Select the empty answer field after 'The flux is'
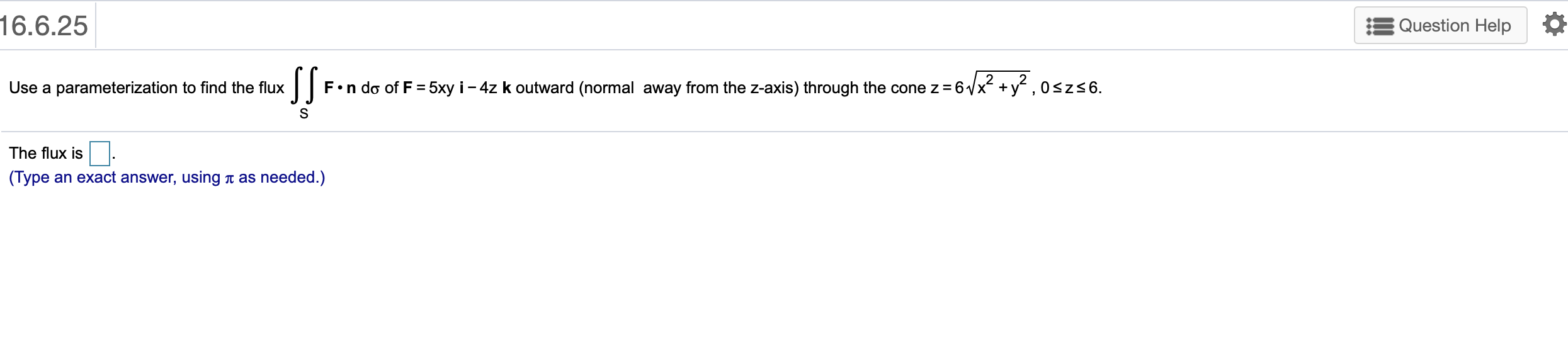Image resolution: width=1568 pixels, height=364 pixels. pos(100,152)
